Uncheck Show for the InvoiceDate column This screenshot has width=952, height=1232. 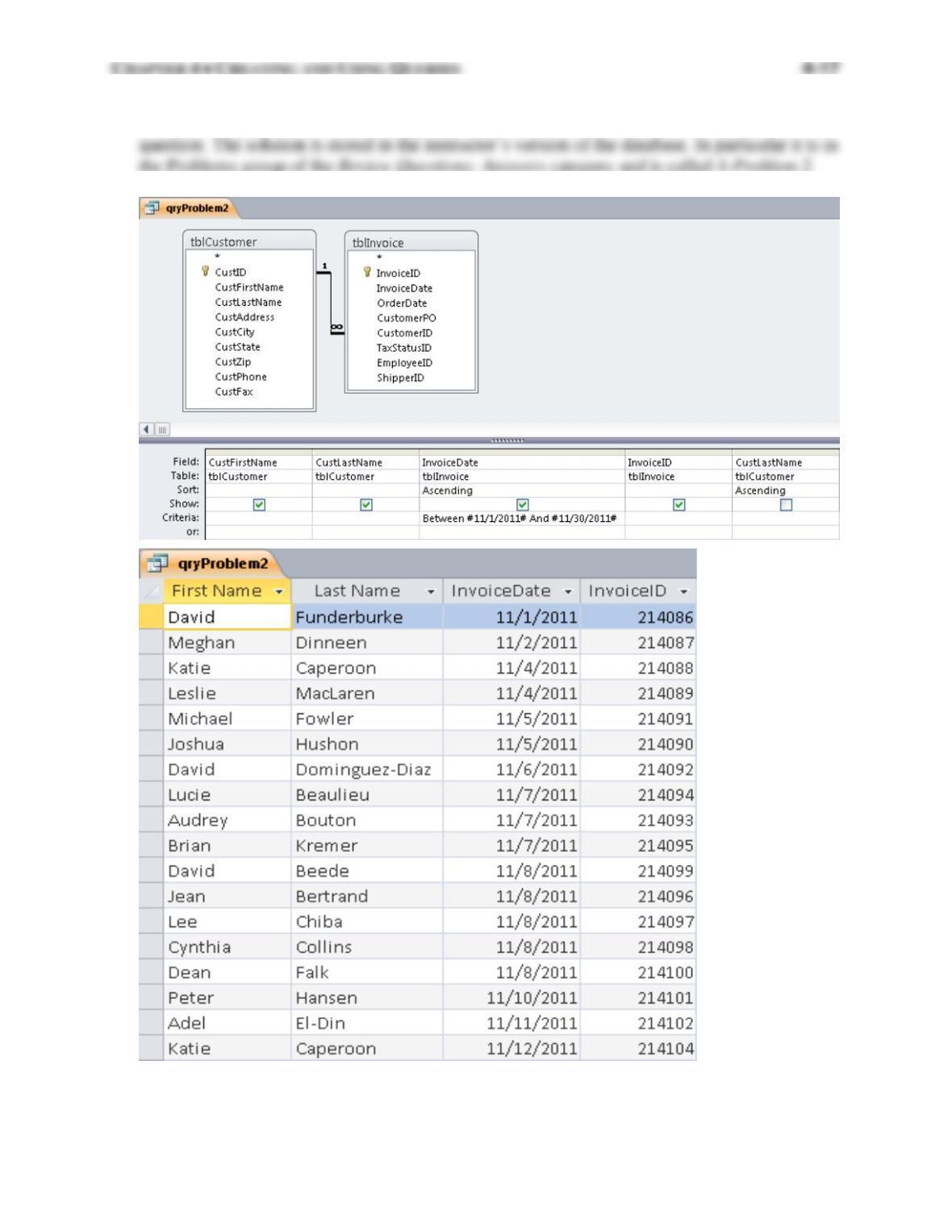click(522, 504)
